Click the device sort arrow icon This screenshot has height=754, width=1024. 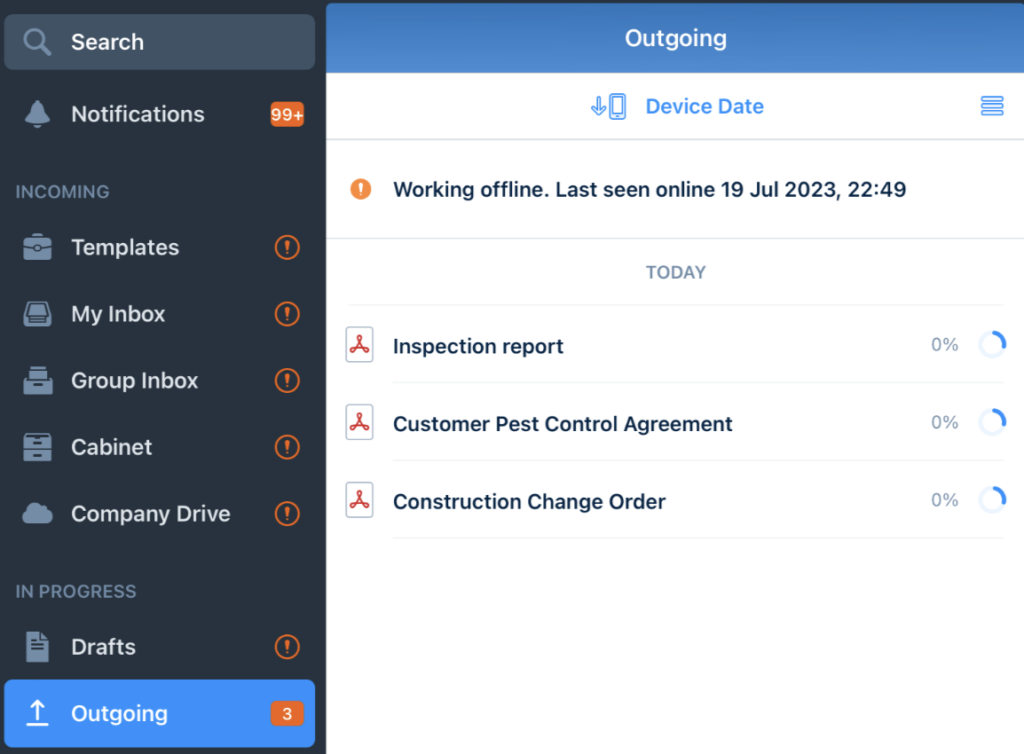click(608, 106)
